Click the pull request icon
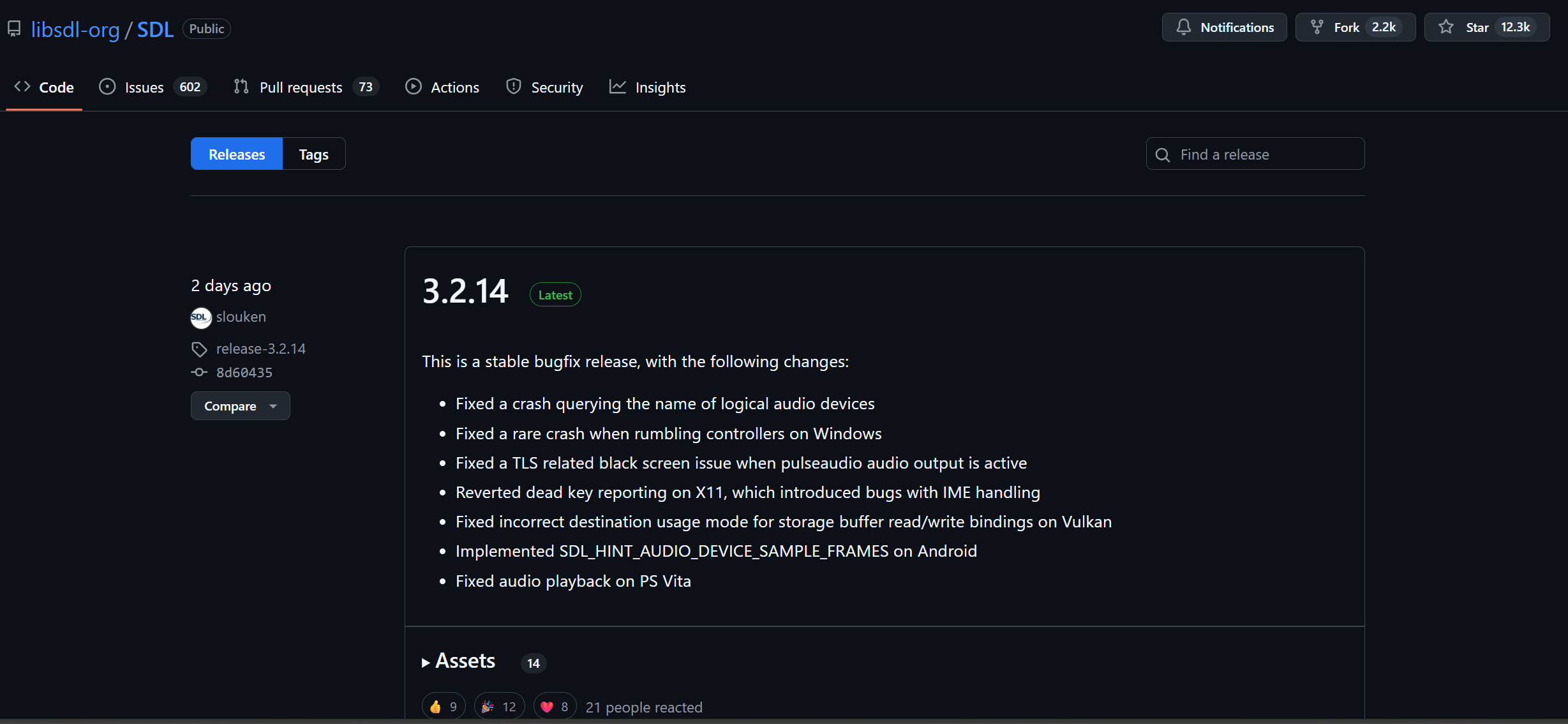1568x724 pixels. click(x=241, y=87)
